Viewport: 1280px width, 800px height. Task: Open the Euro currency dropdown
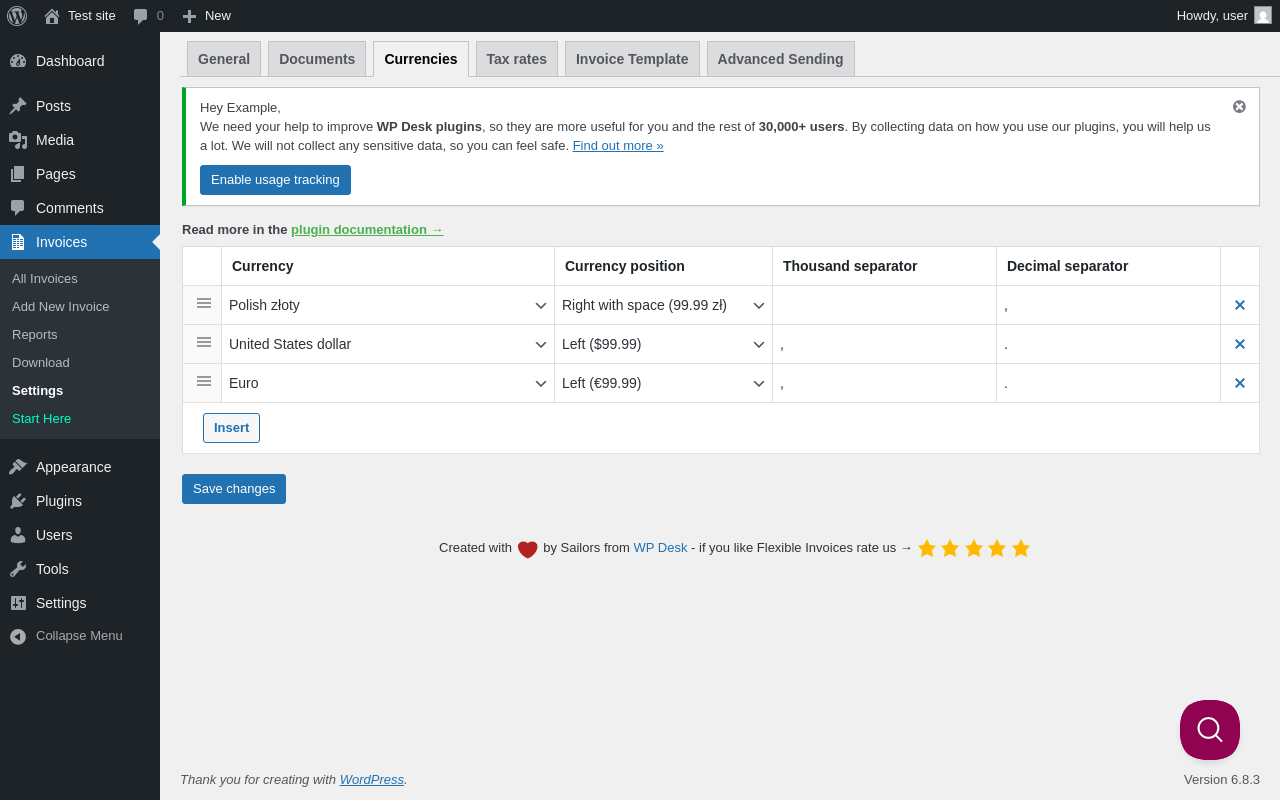tap(388, 384)
